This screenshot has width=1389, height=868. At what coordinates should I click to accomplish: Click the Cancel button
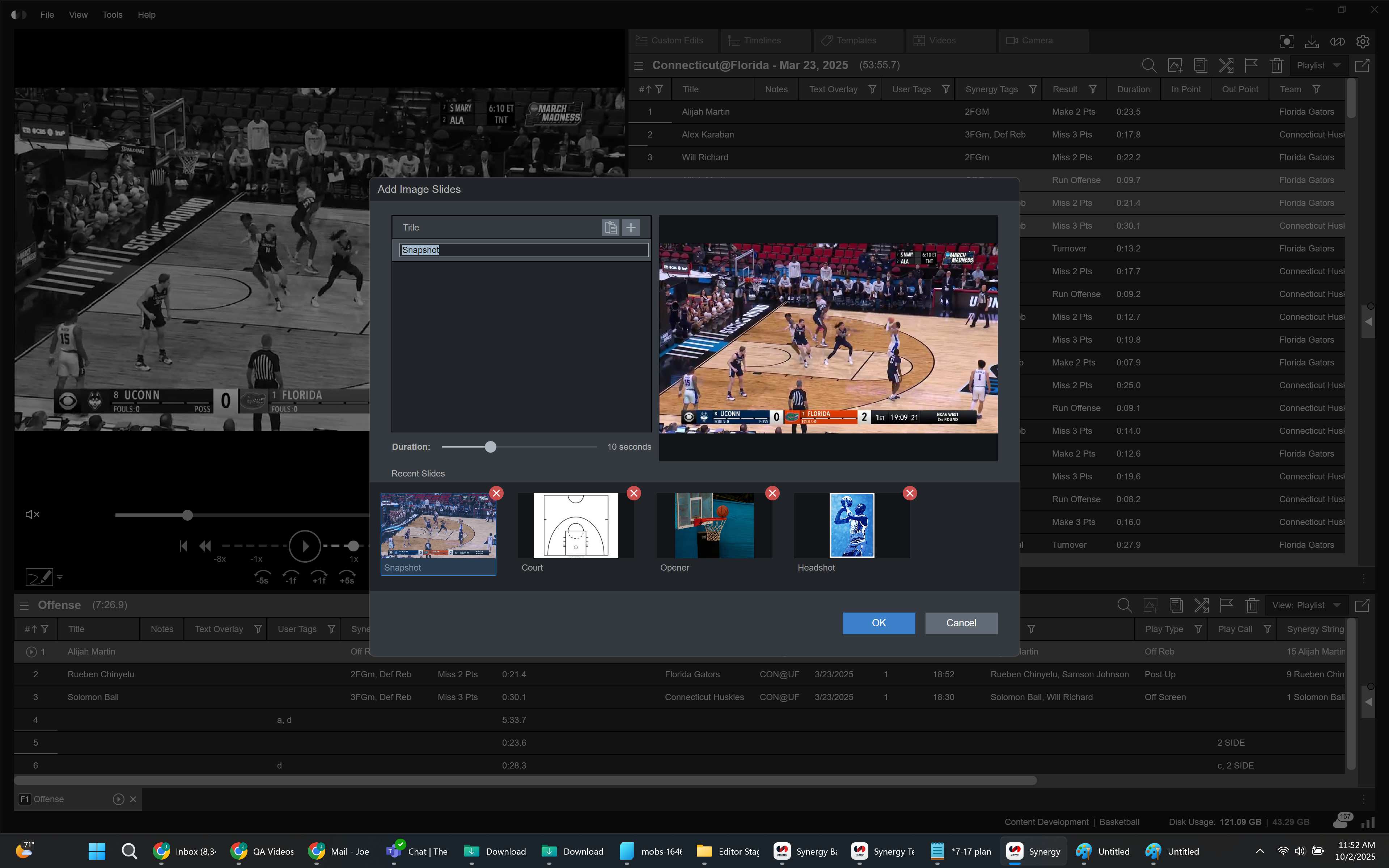[961, 623]
